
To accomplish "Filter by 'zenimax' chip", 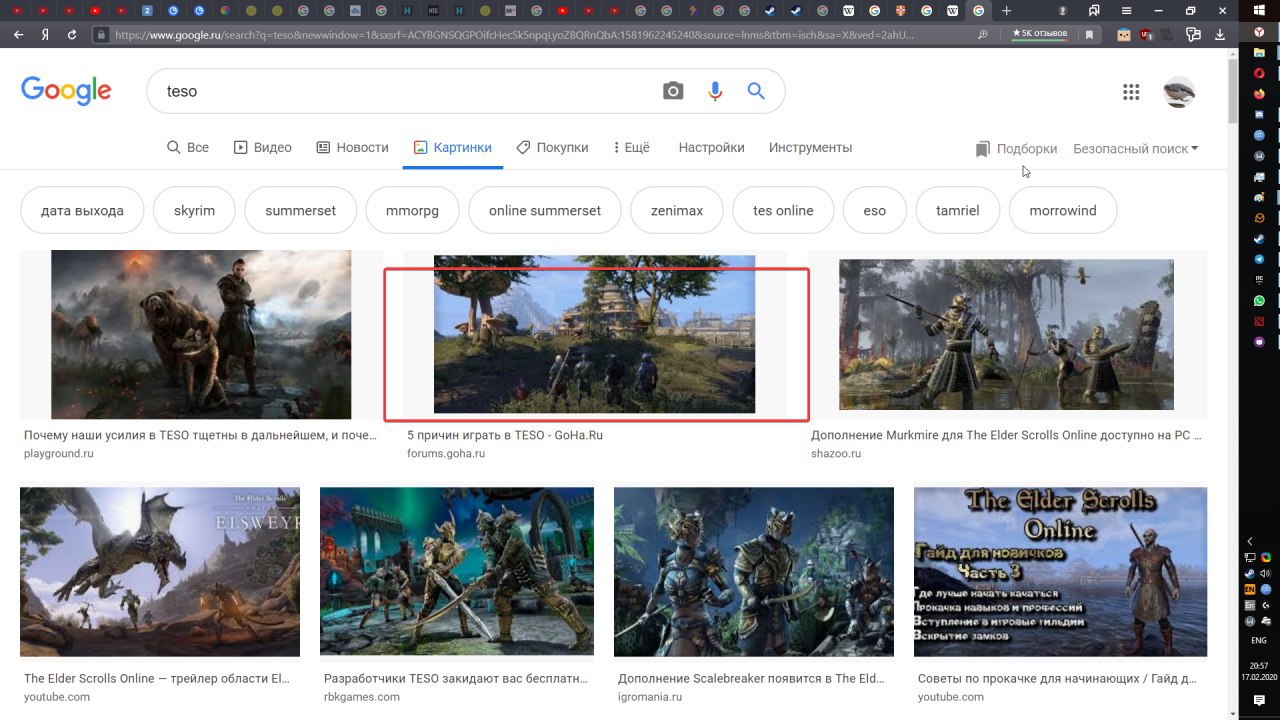I will pos(677,210).
